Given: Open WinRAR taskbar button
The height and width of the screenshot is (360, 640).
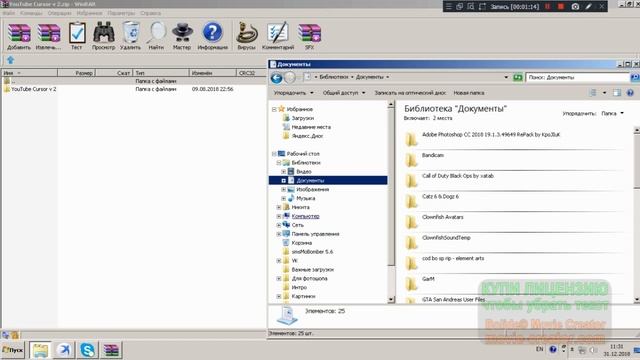Looking at the screenshot, I should tap(111, 350).
